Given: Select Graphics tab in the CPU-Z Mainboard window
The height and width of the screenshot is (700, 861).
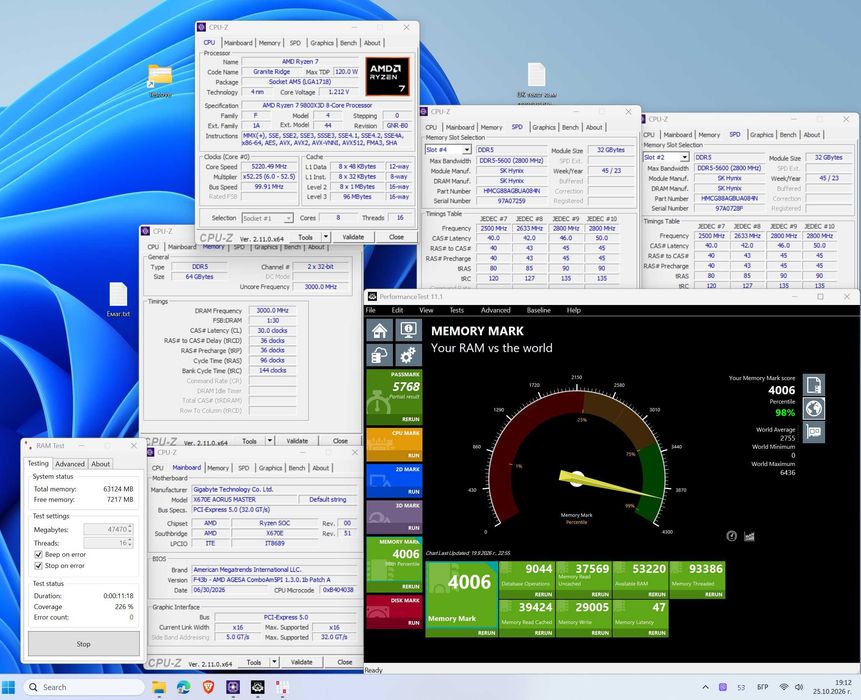Looking at the screenshot, I should click(x=270, y=468).
